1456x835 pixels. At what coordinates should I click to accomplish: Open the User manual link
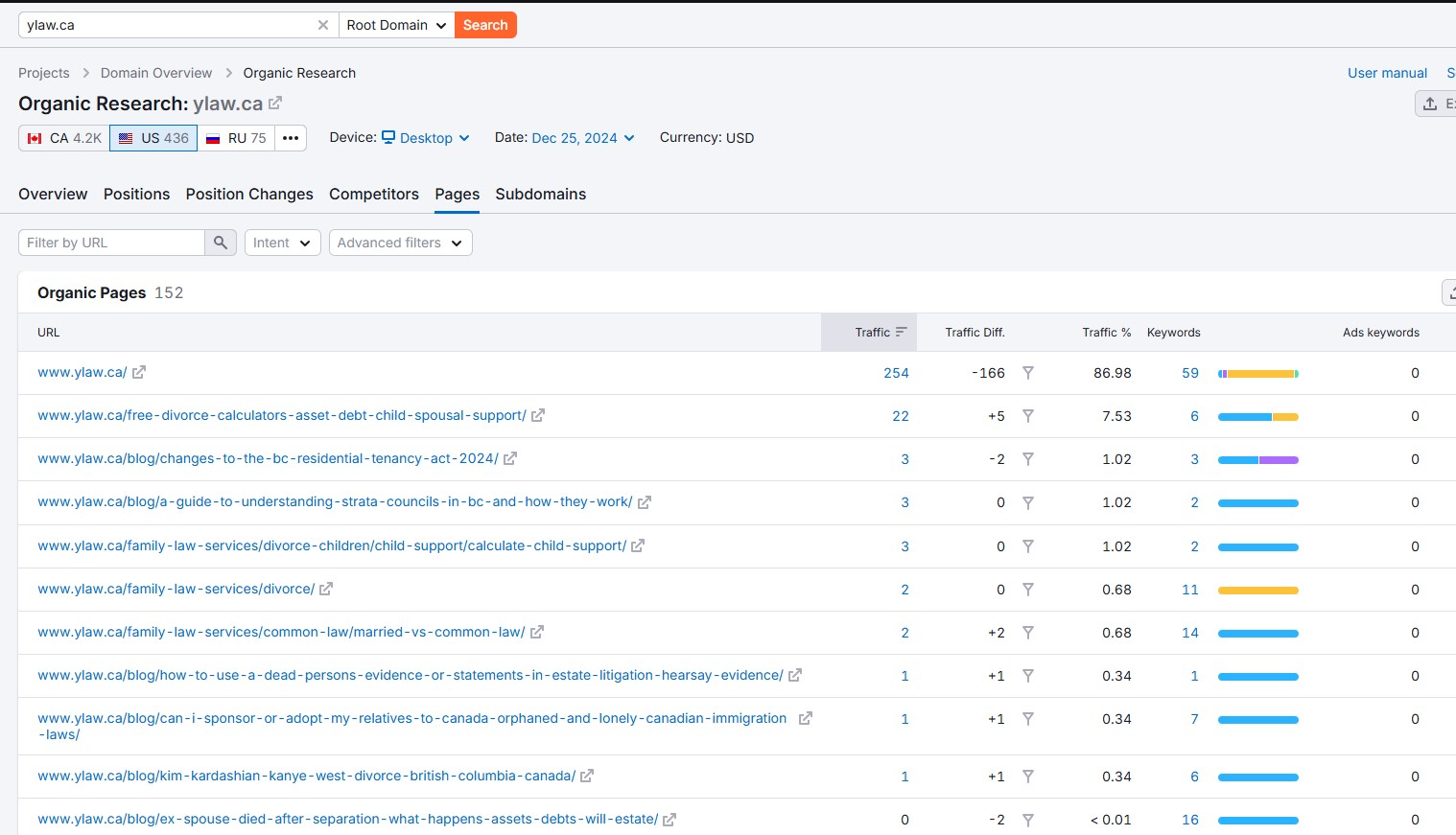coord(1387,73)
